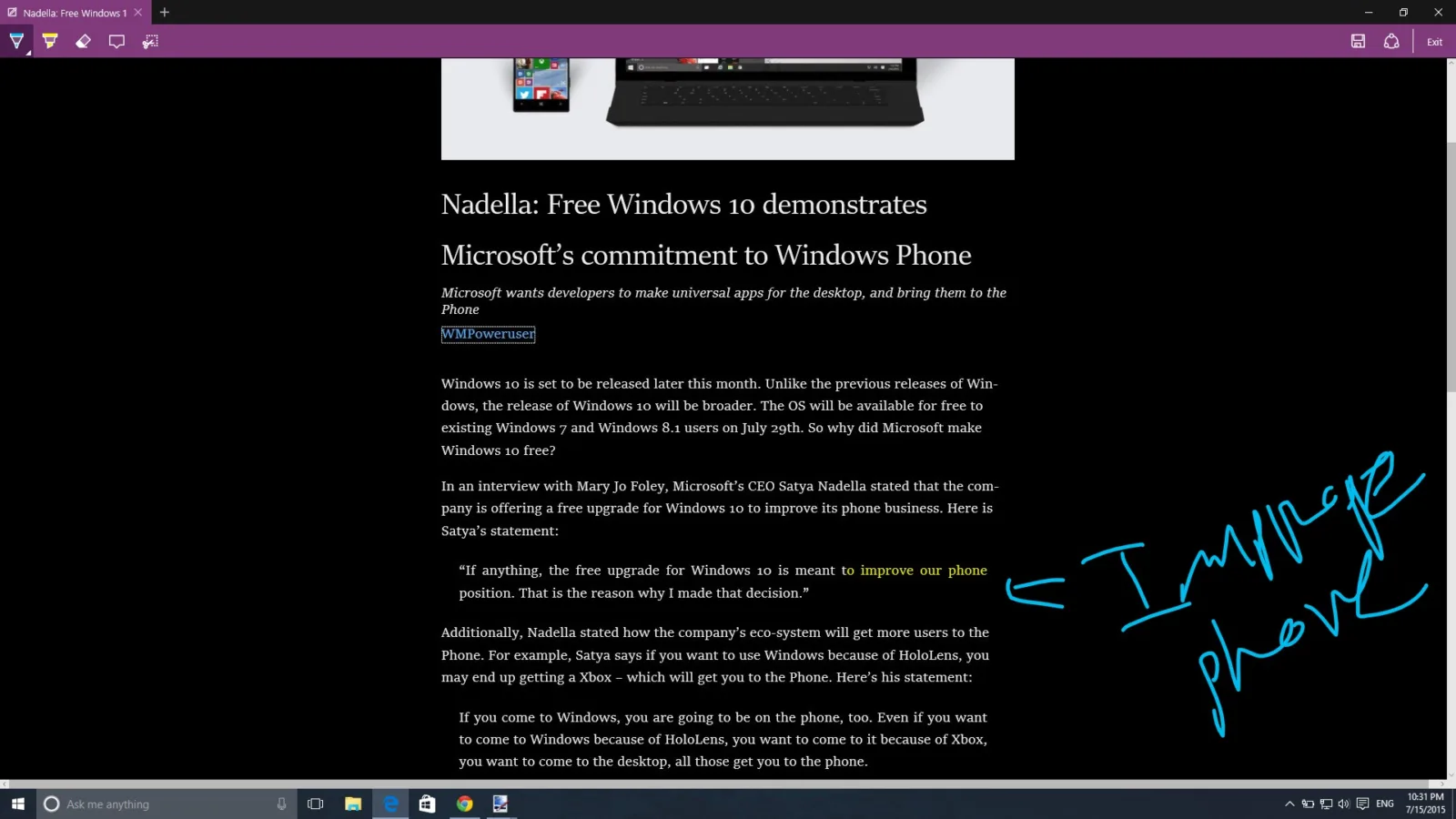Click the 'Ask me anything' Cortana search box
1456x819 pixels.
click(x=167, y=804)
